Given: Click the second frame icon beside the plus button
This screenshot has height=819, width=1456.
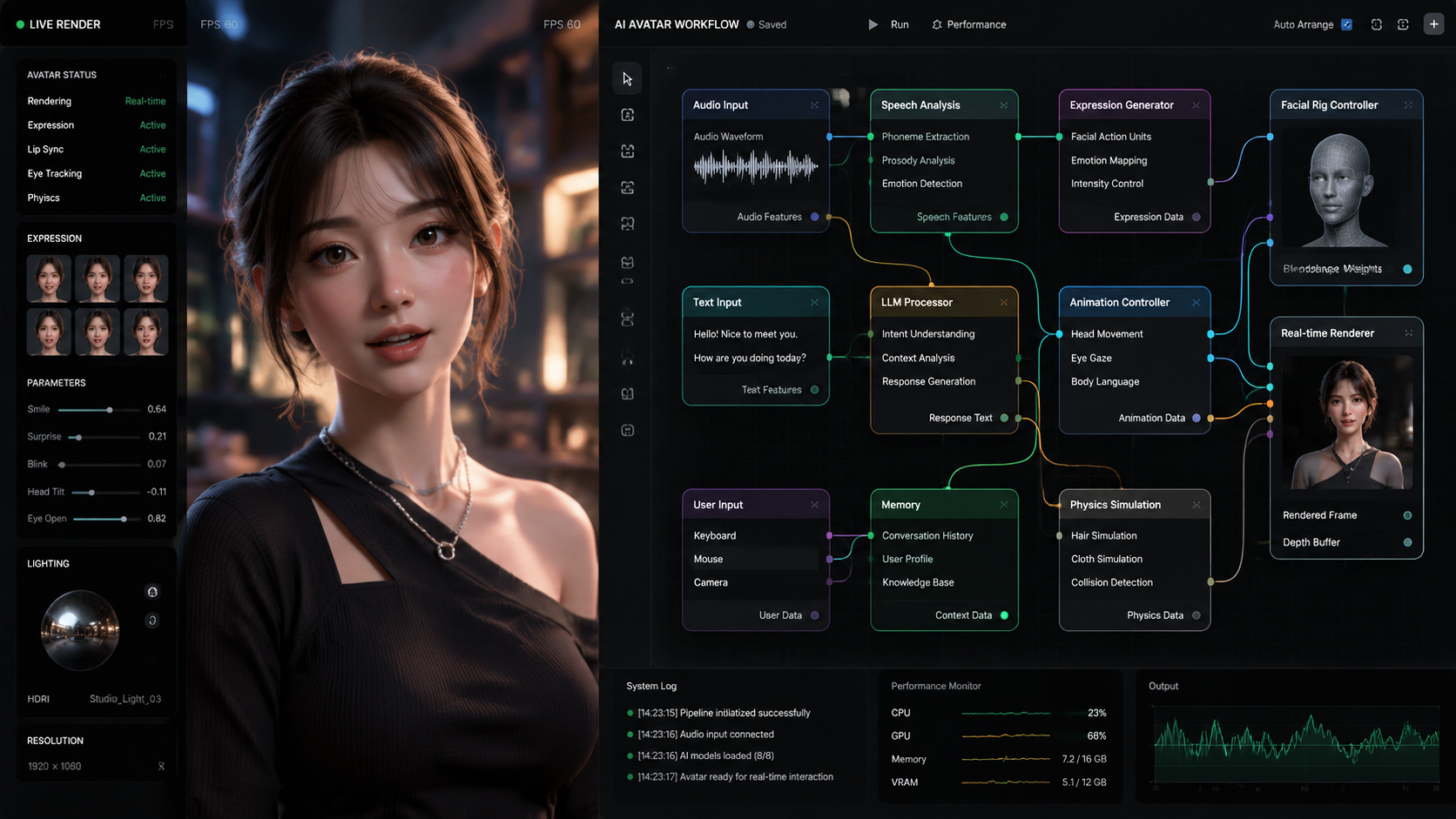Looking at the screenshot, I should click(x=1403, y=24).
